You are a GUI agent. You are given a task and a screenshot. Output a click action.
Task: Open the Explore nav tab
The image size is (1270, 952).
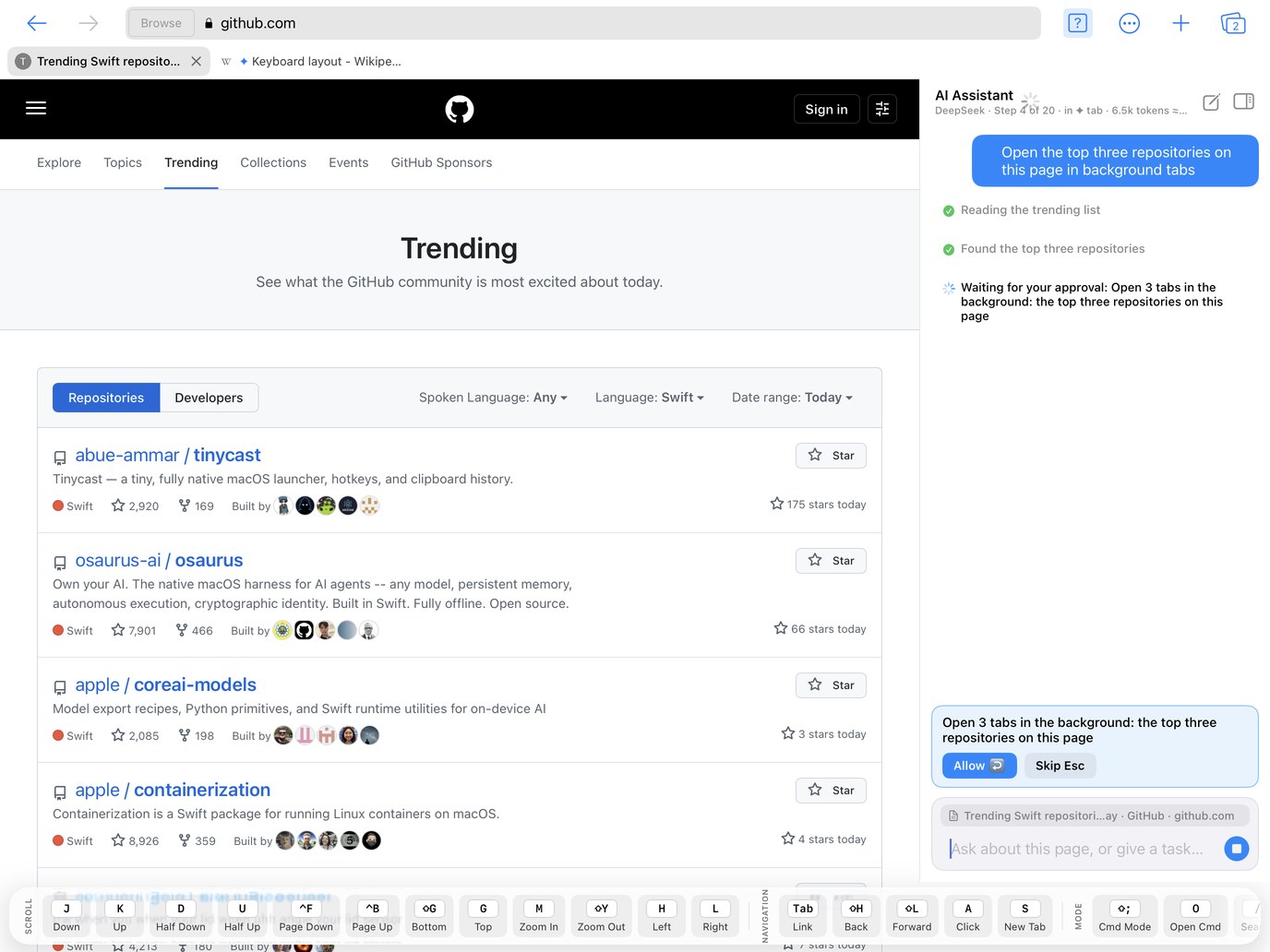click(59, 162)
